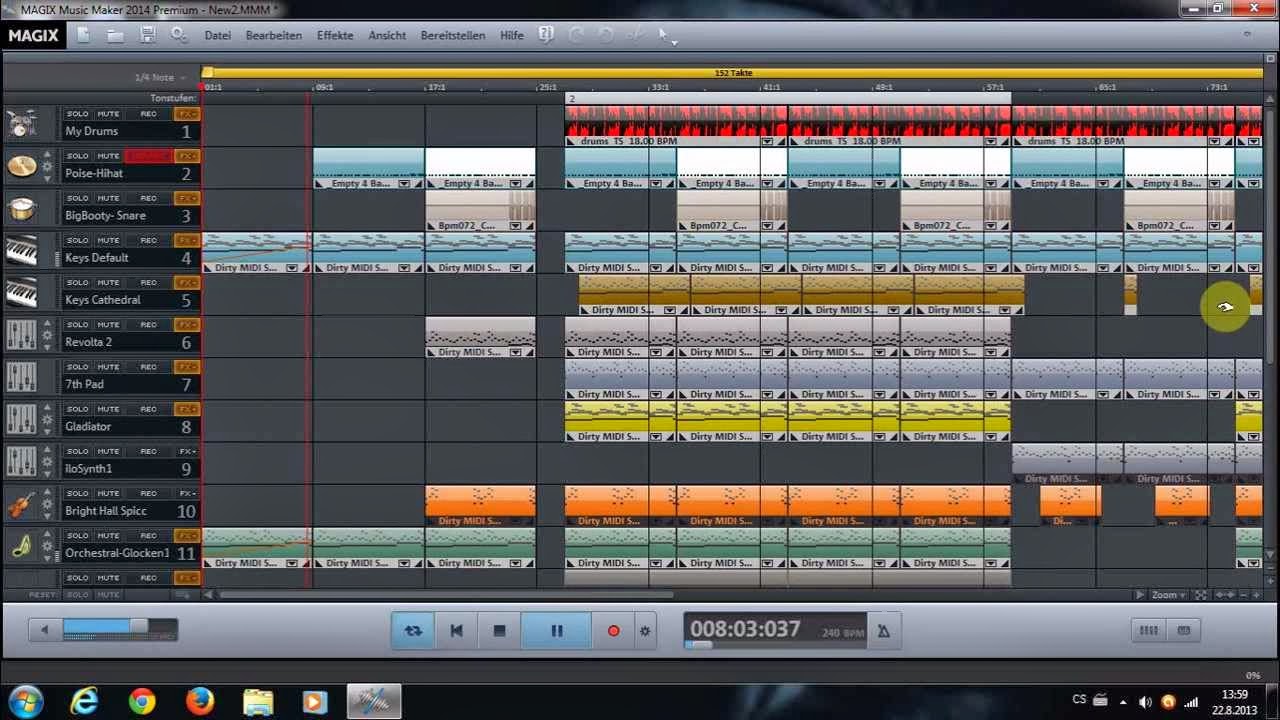This screenshot has width=1280, height=720.
Task: Save the project with the floppy disk icon
Action: tap(148, 35)
